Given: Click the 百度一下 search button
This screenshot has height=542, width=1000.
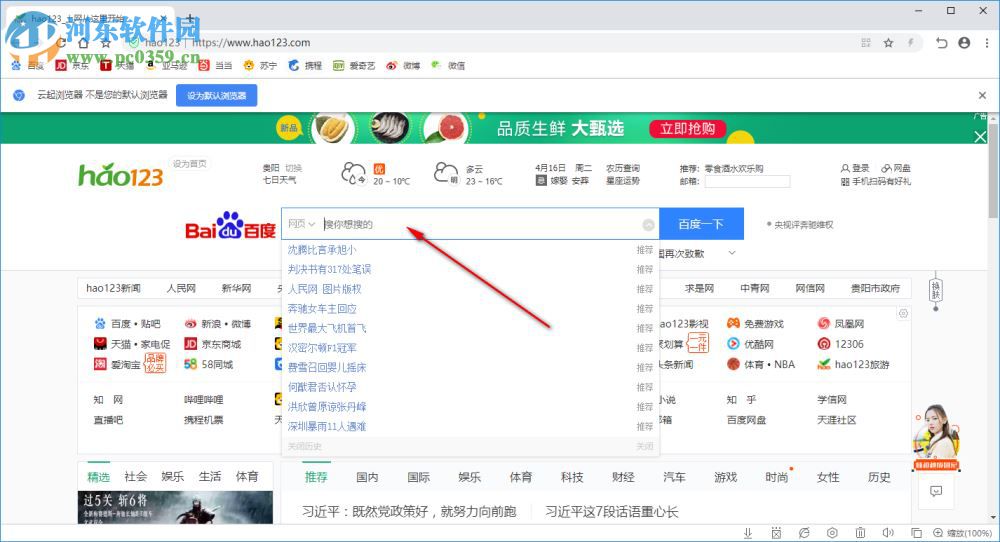Looking at the screenshot, I should tap(701, 224).
